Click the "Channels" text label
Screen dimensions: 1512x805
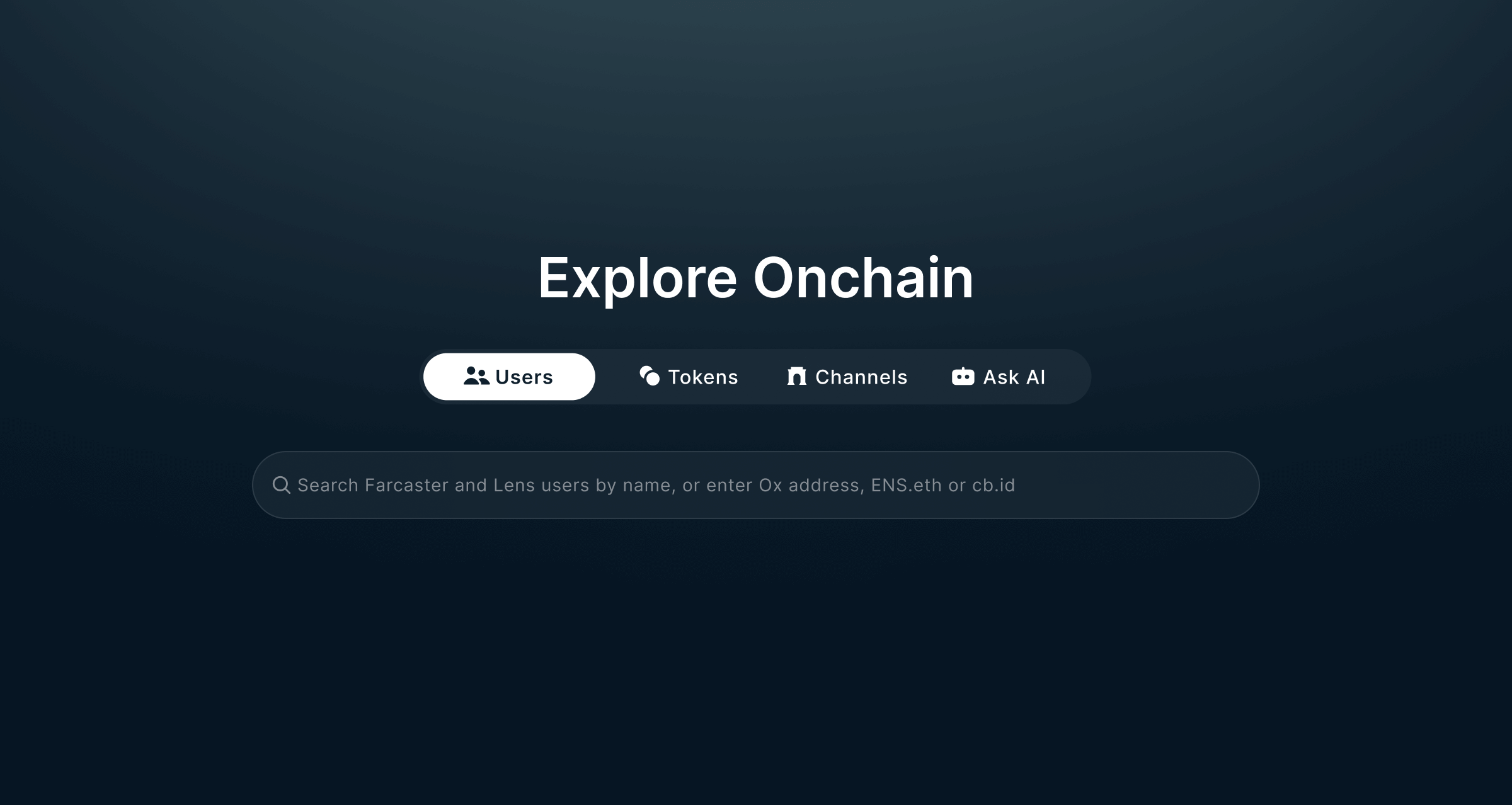(861, 377)
